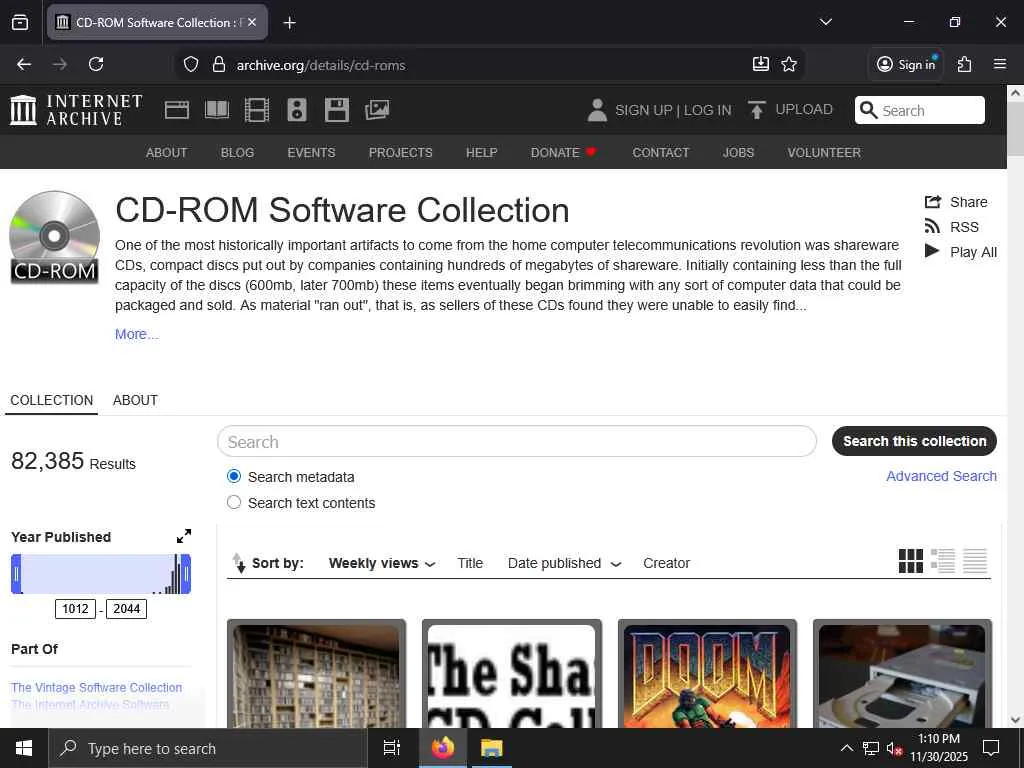Reload the current page
This screenshot has width=1024, height=768.
96,64
